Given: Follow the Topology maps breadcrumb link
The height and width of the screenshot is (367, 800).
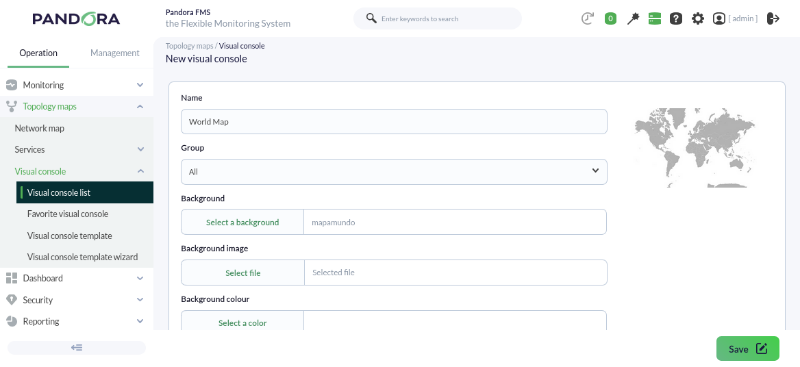Looking at the screenshot, I should point(189,46).
